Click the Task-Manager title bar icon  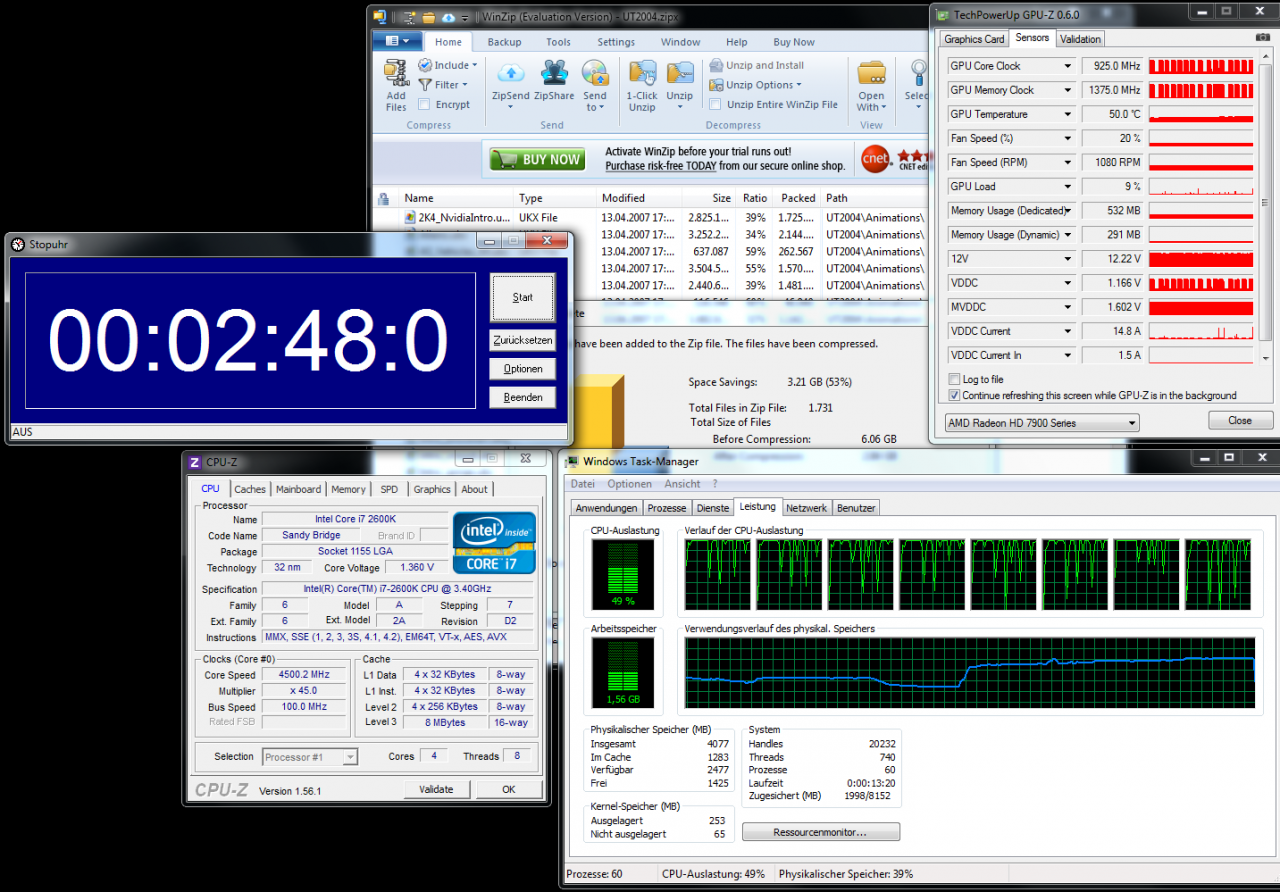(572, 461)
